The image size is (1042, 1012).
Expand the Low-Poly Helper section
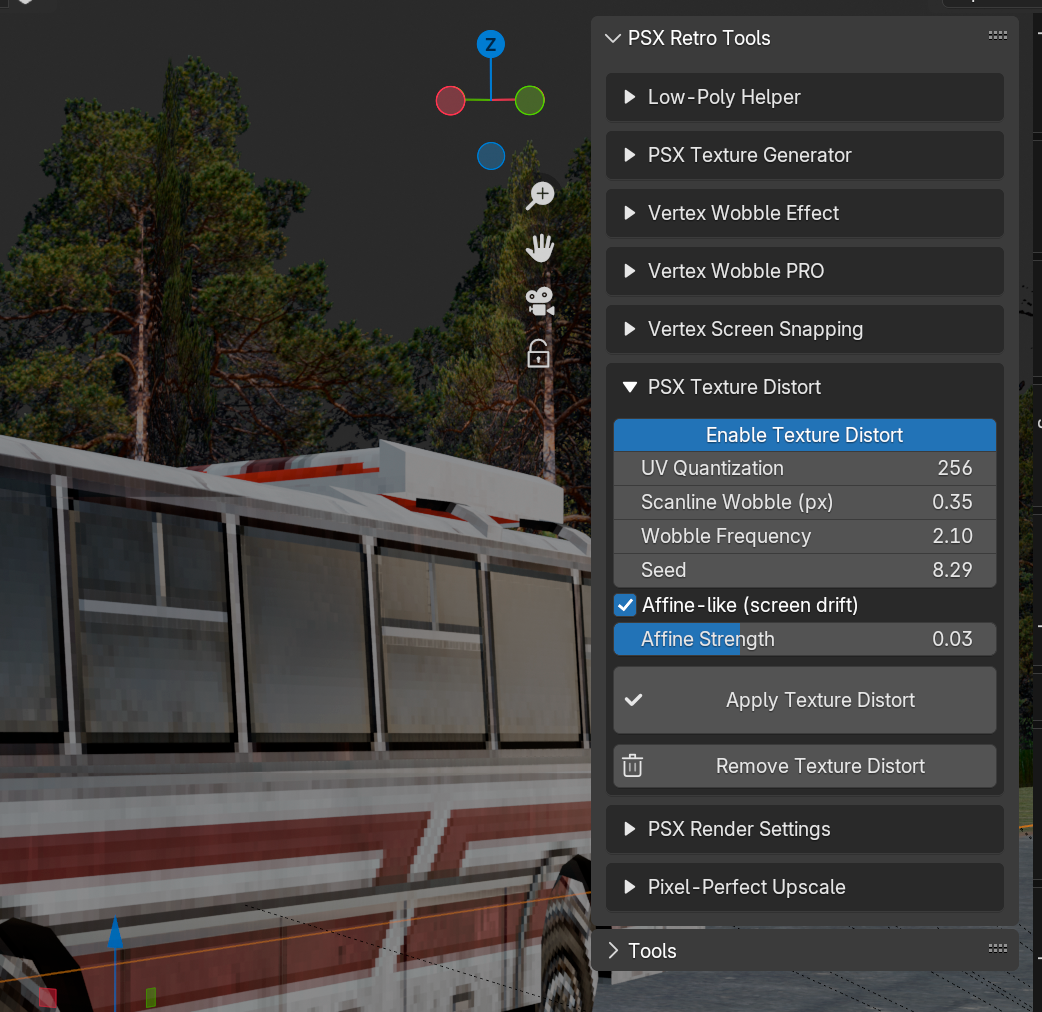pos(804,97)
